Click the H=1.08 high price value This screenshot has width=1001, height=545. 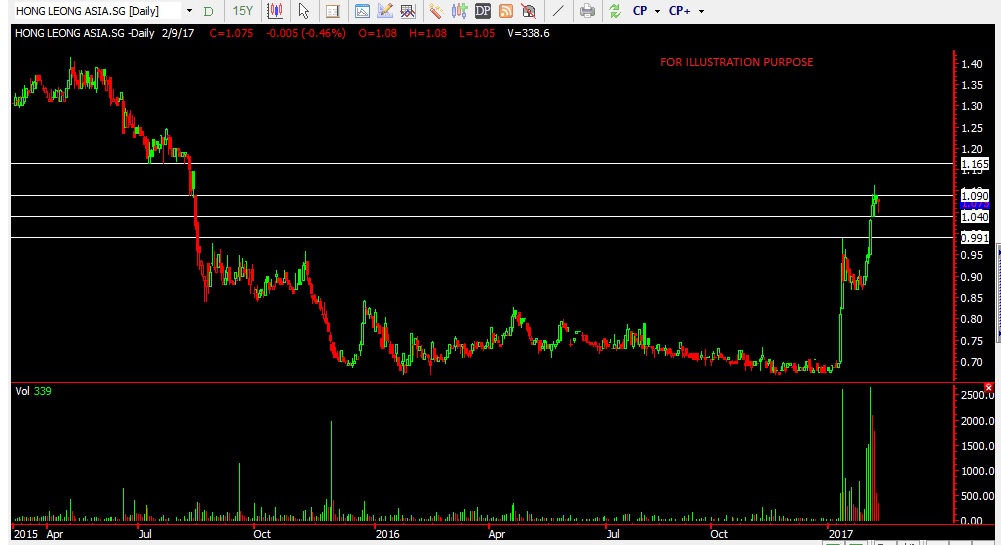(428, 33)
